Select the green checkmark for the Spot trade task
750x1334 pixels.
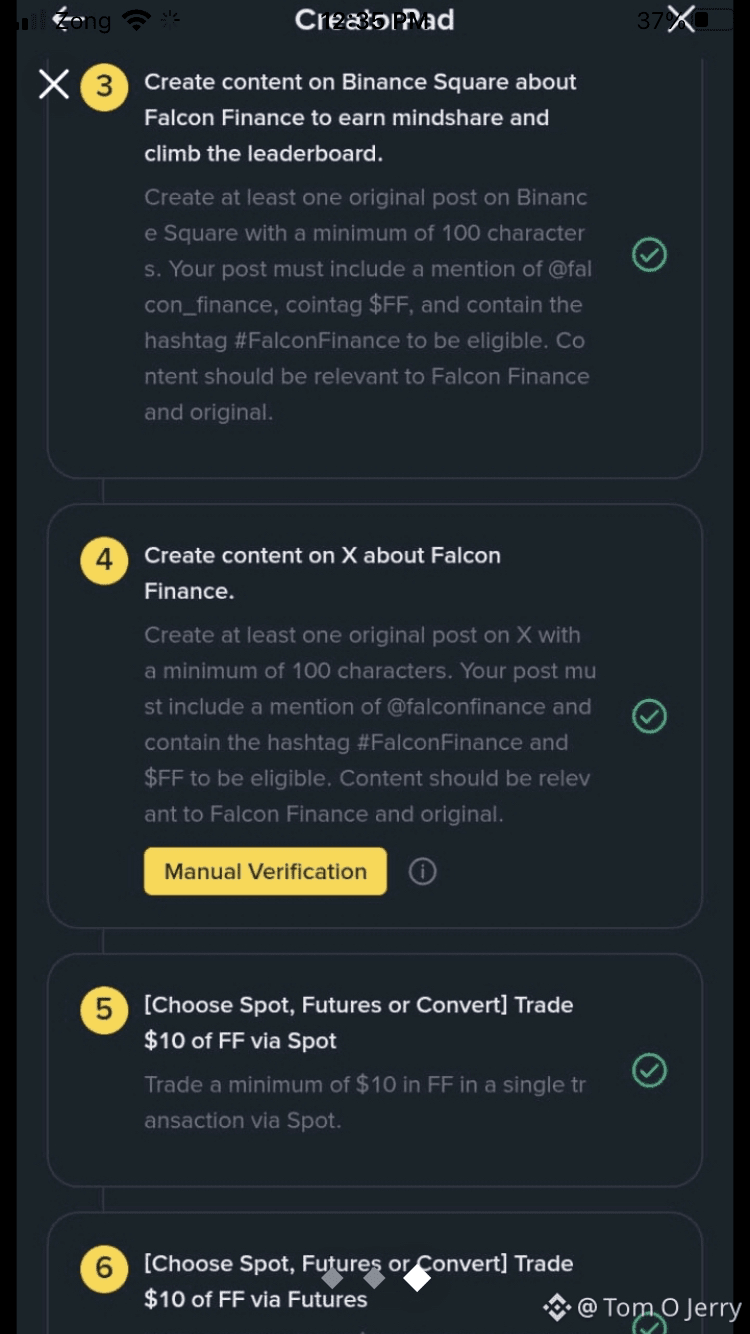(x=650, y=1070)
